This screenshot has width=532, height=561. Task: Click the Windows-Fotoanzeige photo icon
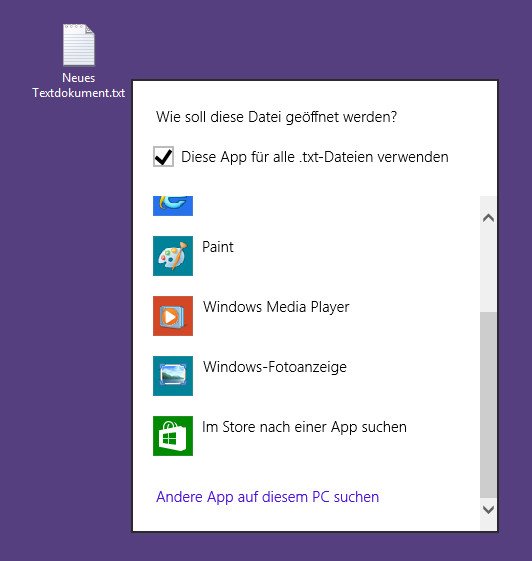[173, 376]
